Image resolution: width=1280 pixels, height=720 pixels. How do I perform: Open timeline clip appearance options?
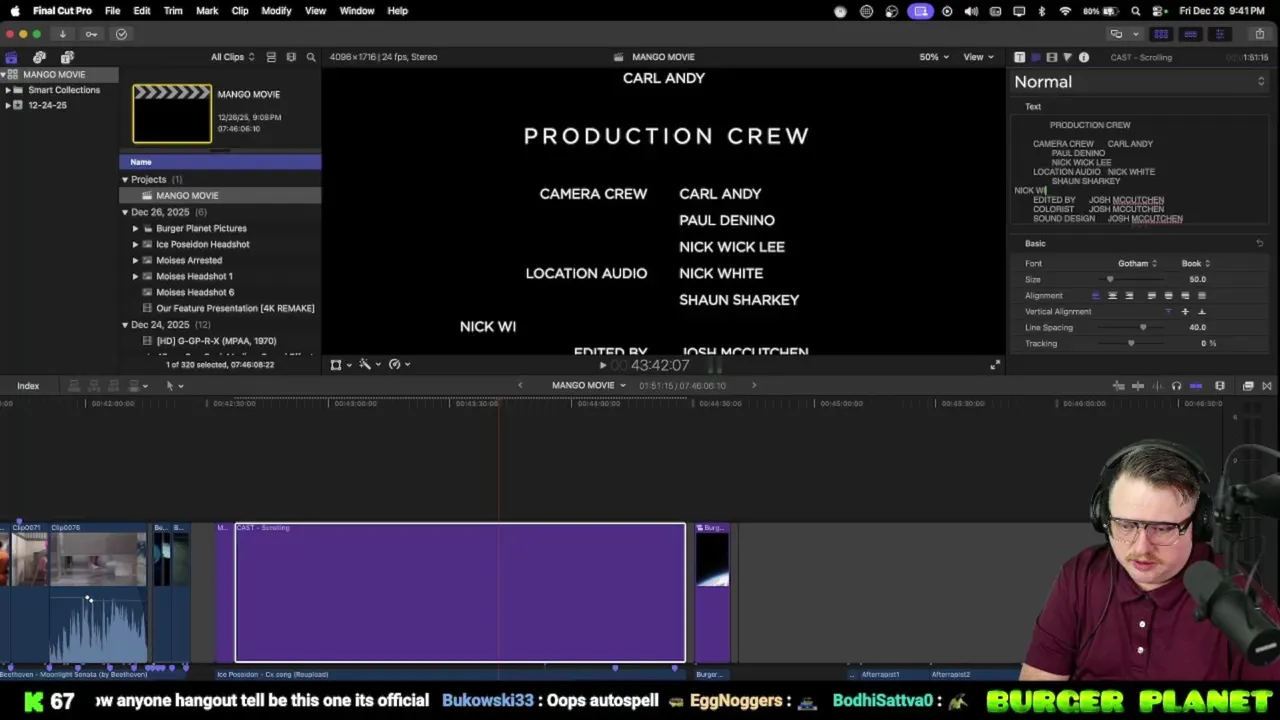point(1220,386)
